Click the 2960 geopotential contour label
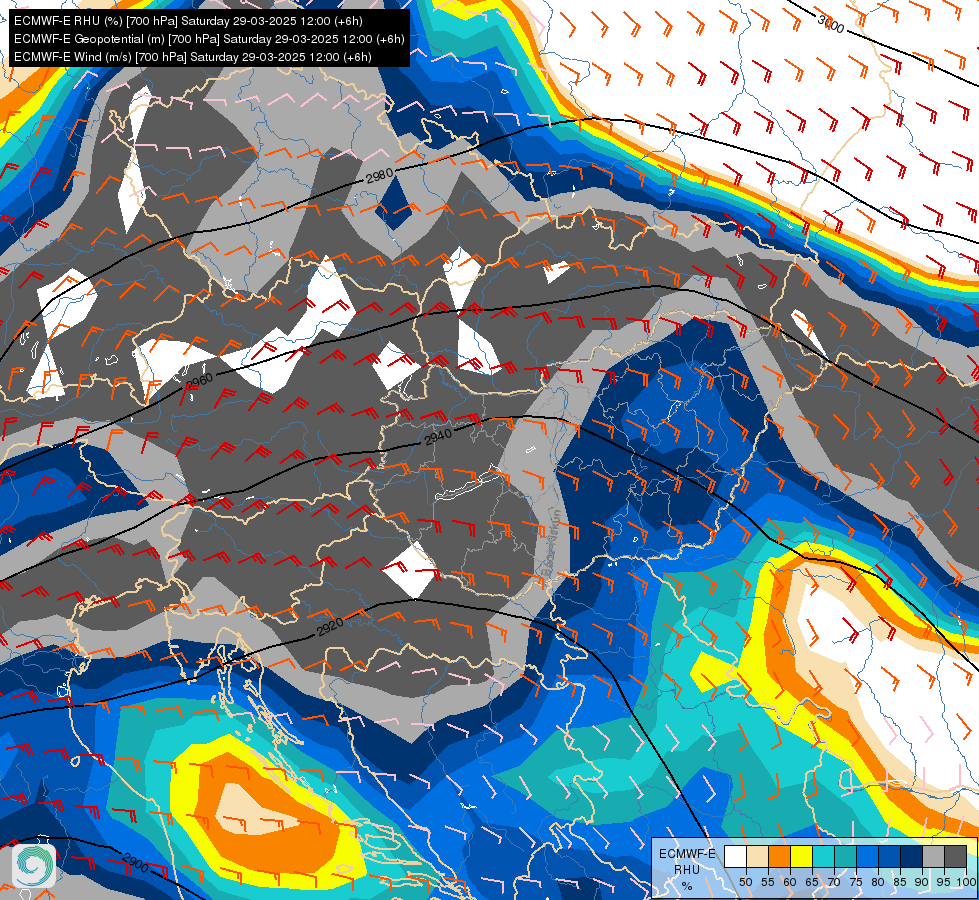Viewport: 979px width, 900px height. pos(200,380)
